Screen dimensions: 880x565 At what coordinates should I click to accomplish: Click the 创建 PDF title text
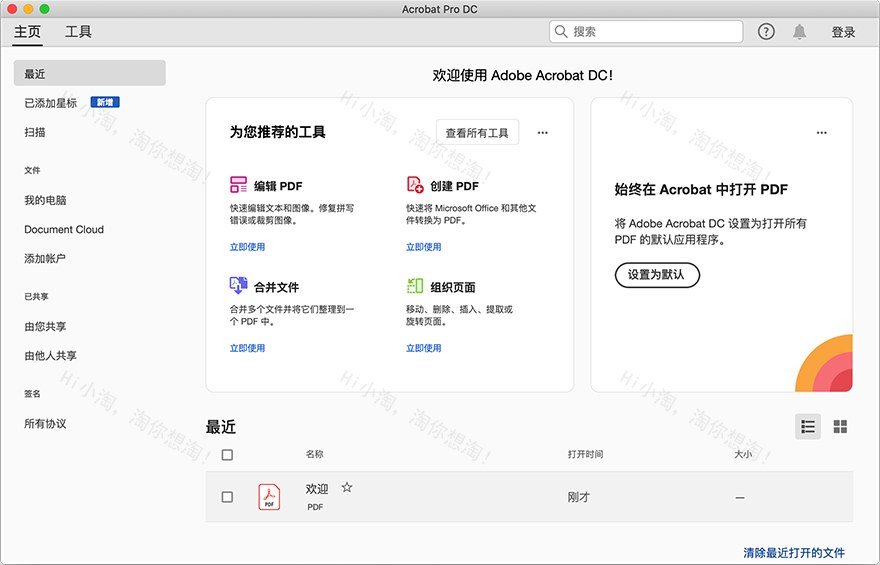pyautogui.click(x=455, y=186)
